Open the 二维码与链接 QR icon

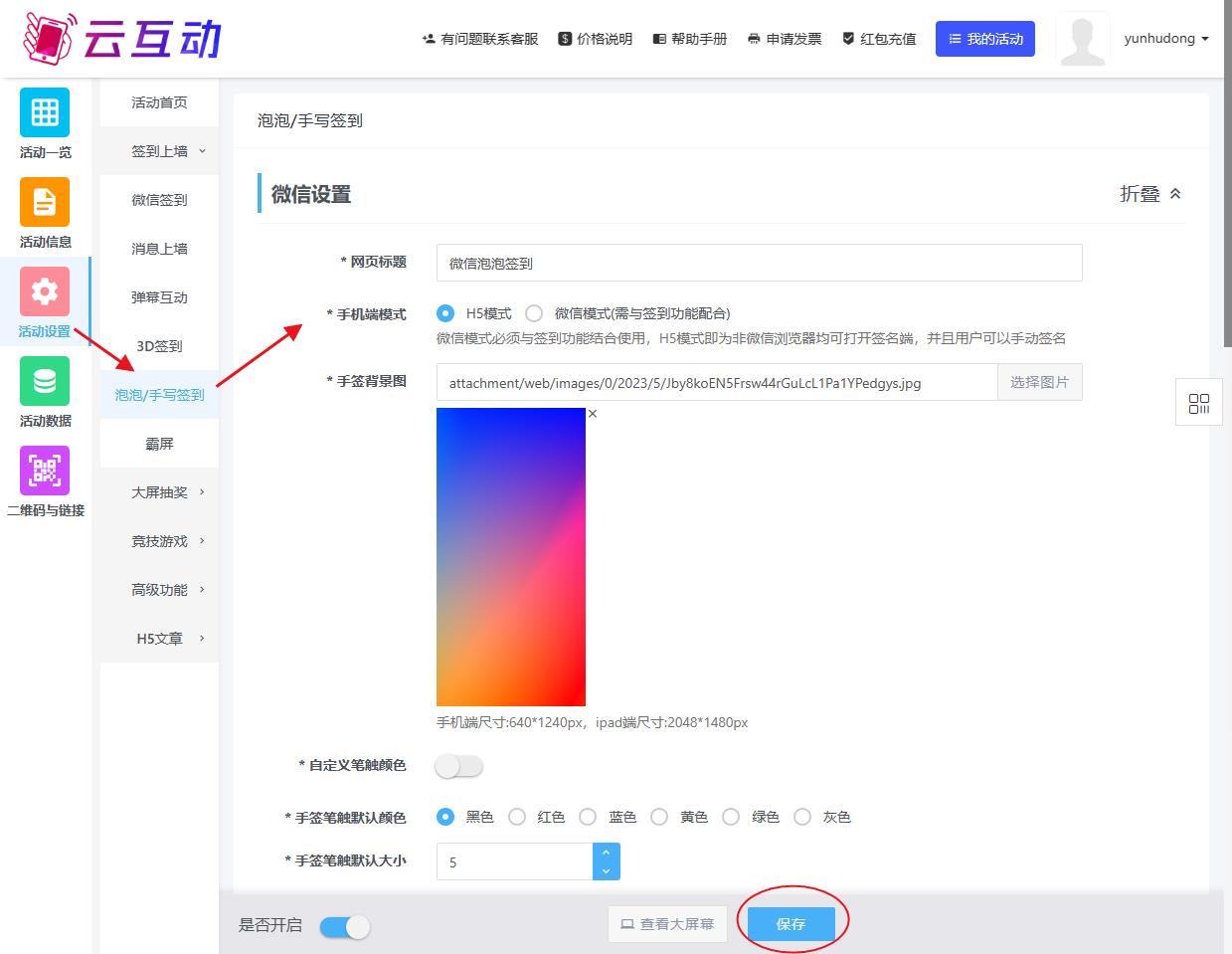click(45, 471)
